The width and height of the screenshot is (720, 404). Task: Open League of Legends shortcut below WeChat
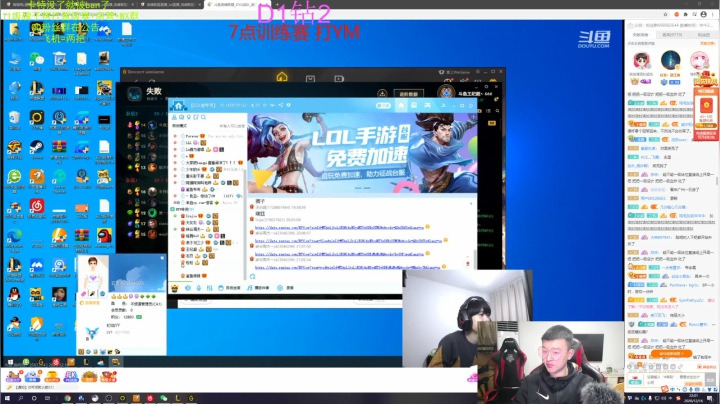pos(37,90)
